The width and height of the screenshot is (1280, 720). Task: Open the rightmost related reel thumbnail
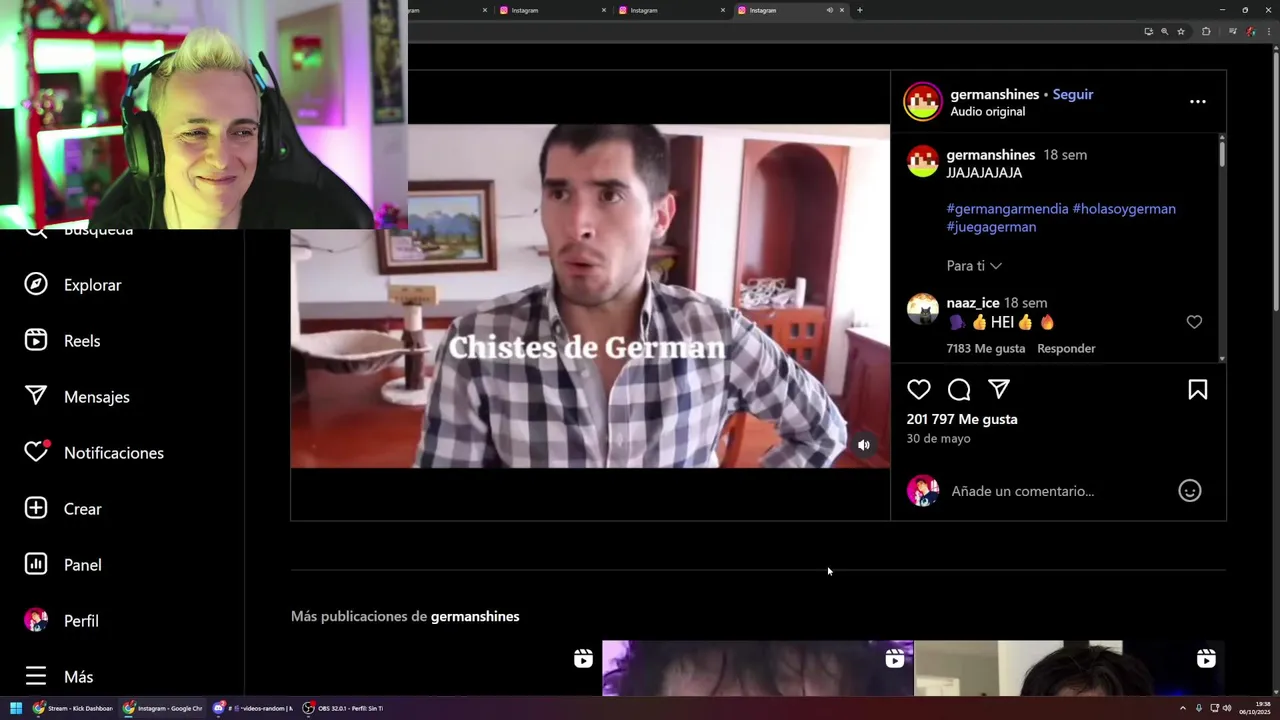(x=1070, y=668)
